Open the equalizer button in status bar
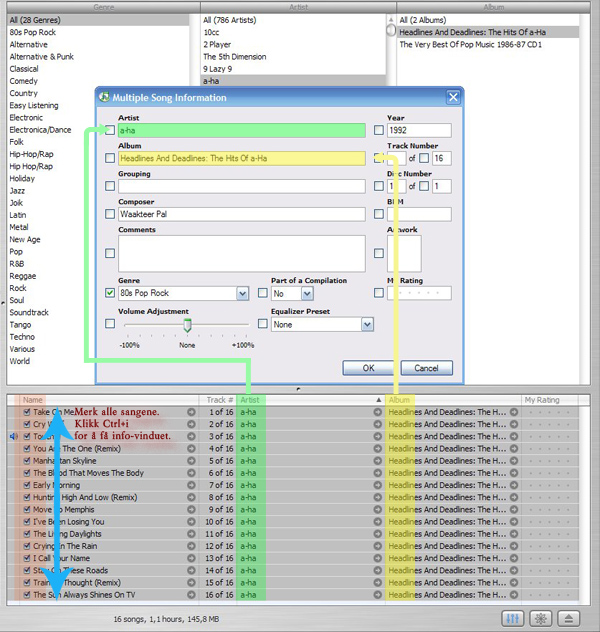Viewport: 600px width, 632px height. 513,618
